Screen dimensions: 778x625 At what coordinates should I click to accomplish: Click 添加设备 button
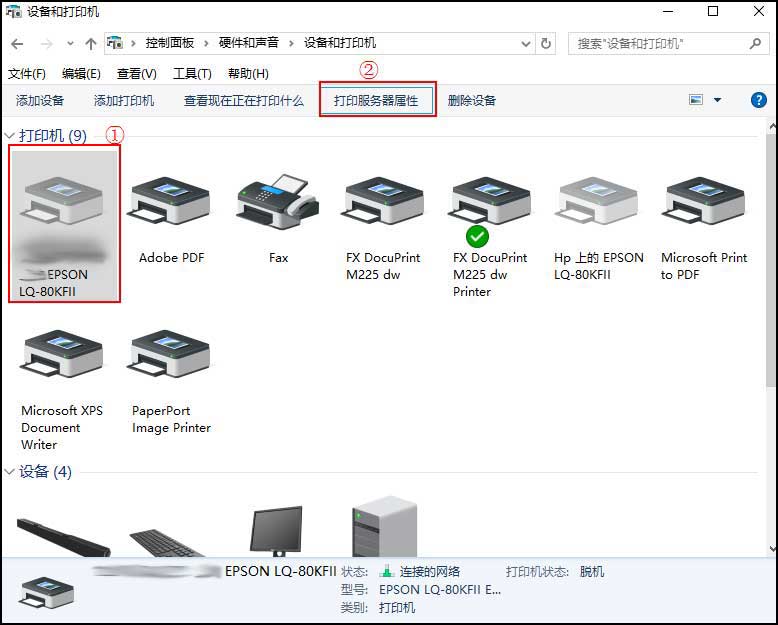[x=40, y=101]
